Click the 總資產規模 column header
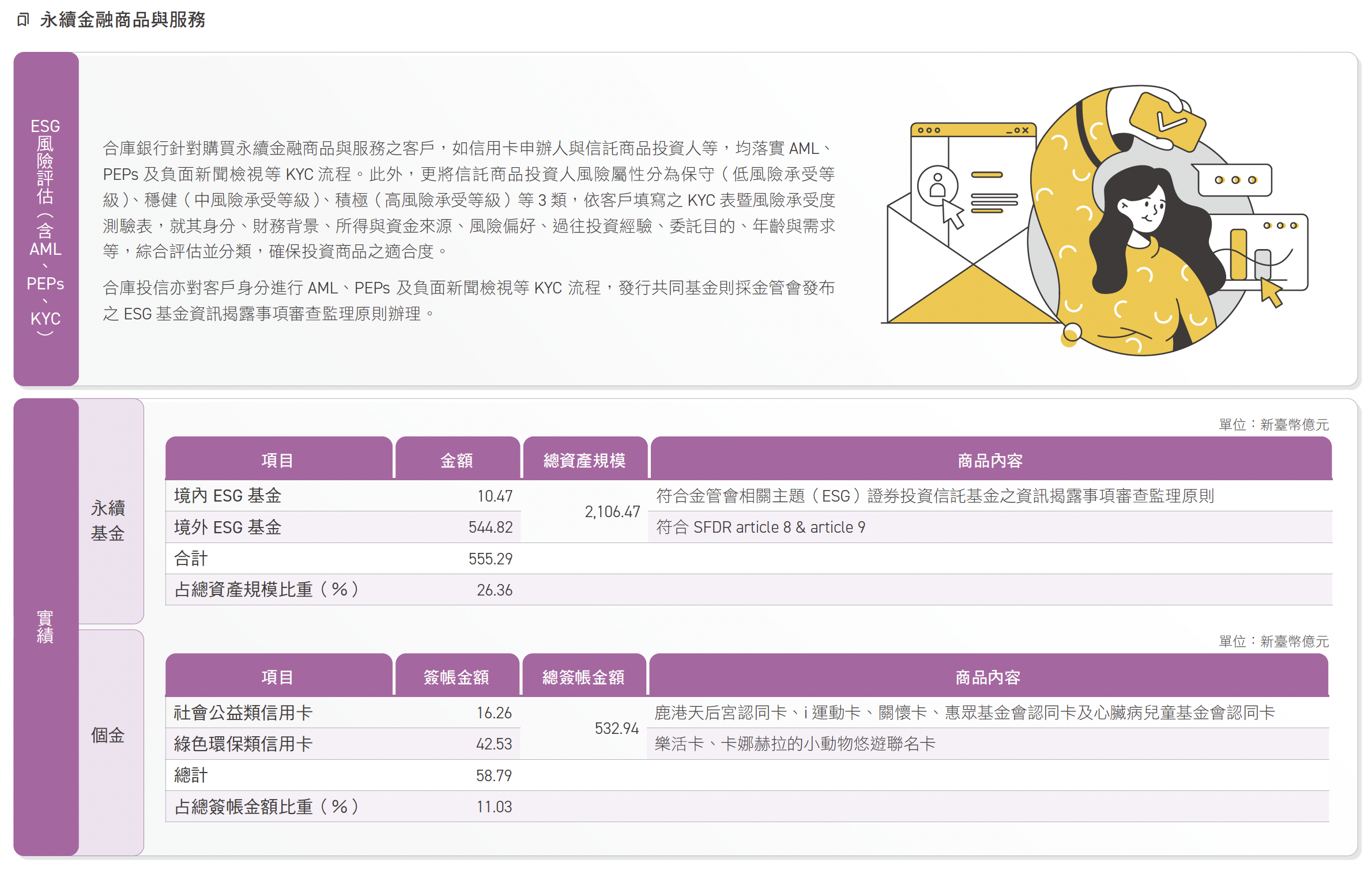Viewport: 1372px width, 874px height. coord(585,459)
